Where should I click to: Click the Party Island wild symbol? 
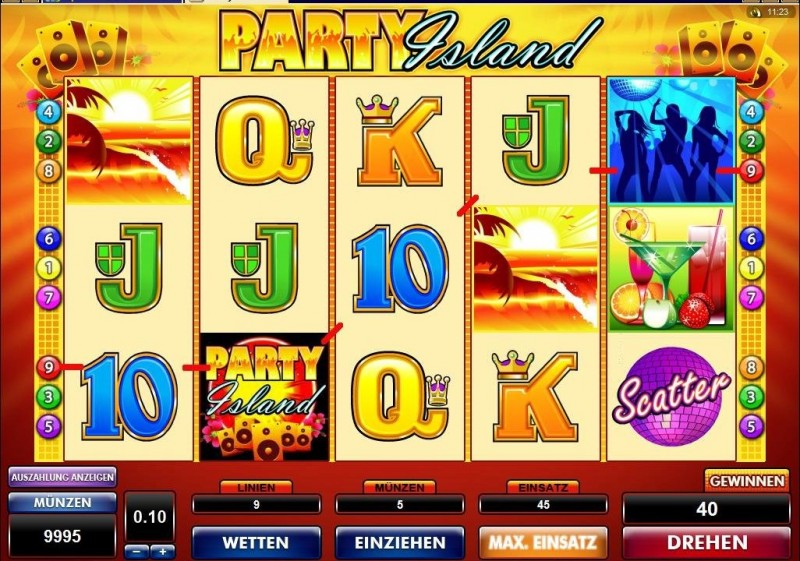pos(264,397)
